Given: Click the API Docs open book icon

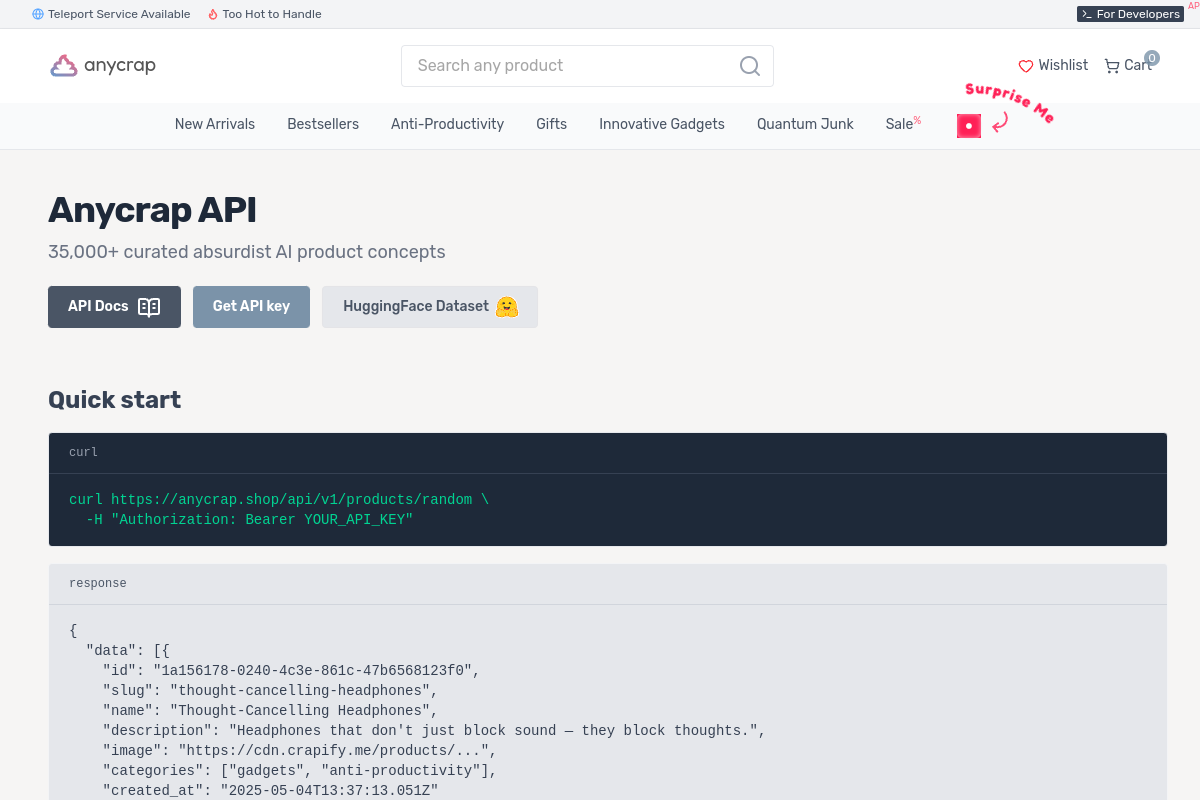Looking at the screenshot, I should click(149, 307).
